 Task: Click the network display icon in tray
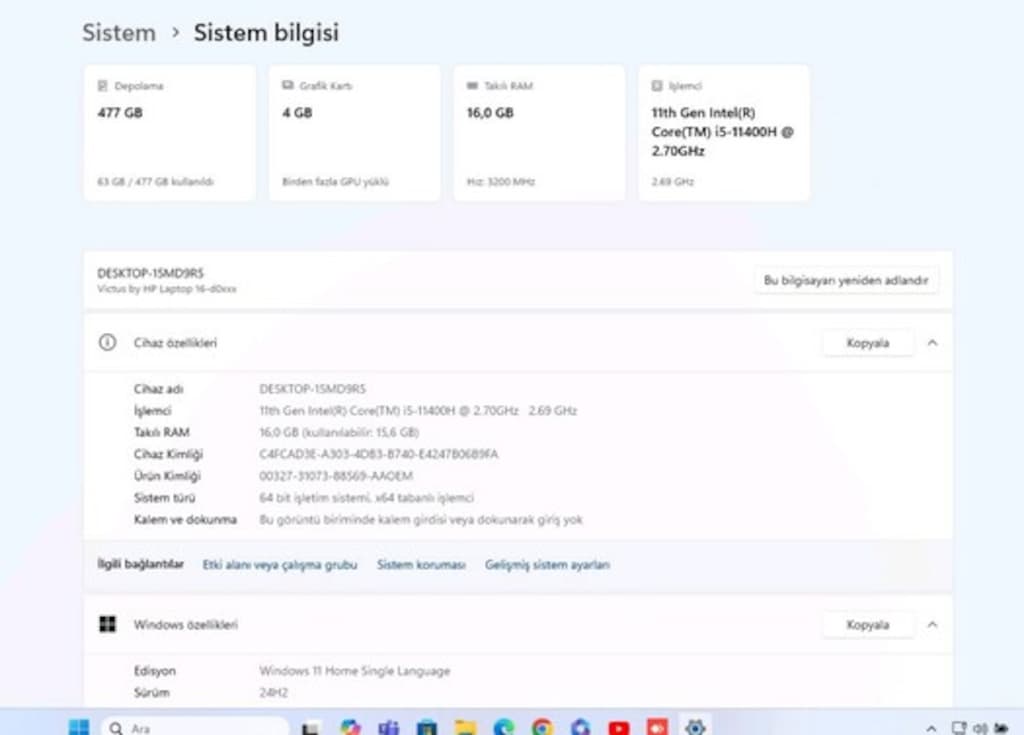pyautogui.click(x=958, y=728)
